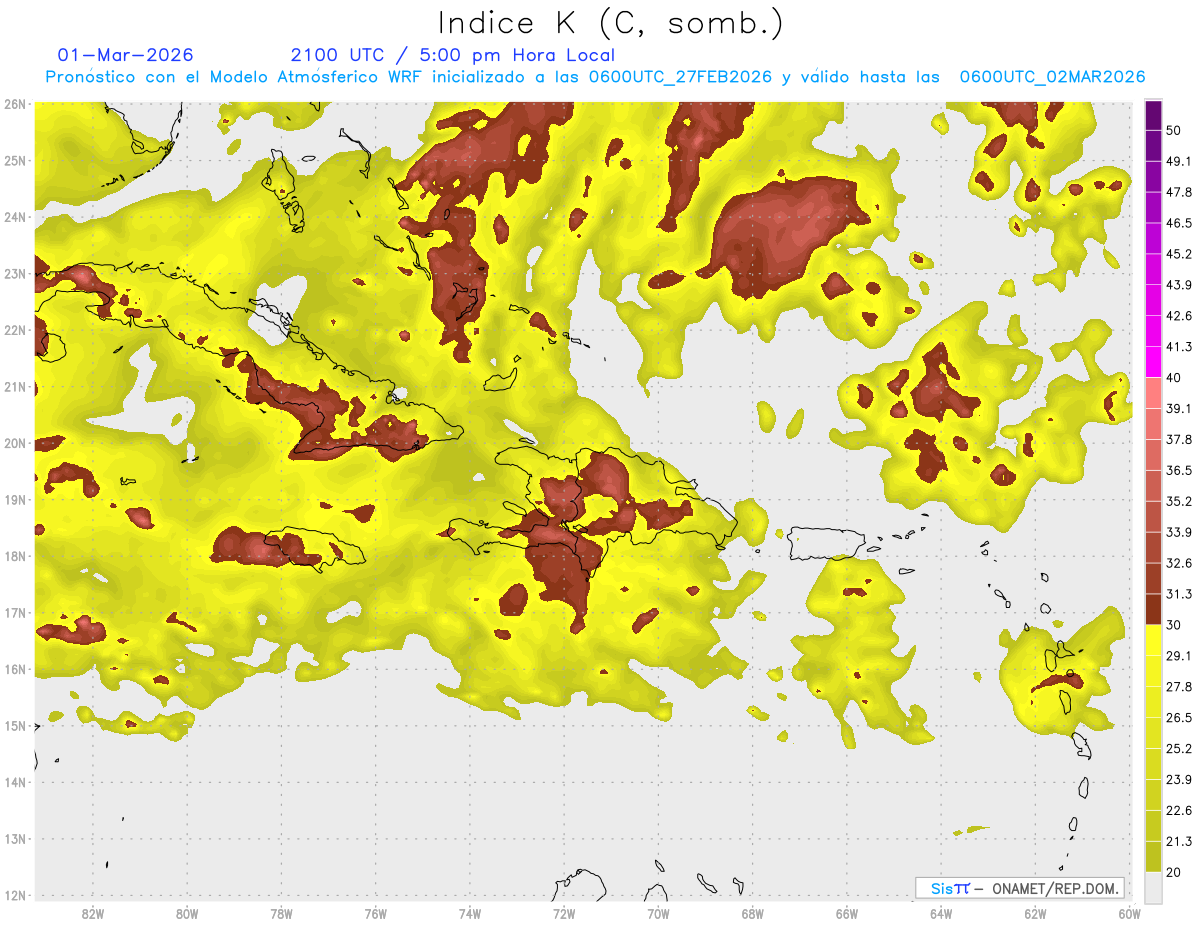Click longitude axis label '72W'
This screenshot has height=927, width=1200.
(564, 914)
